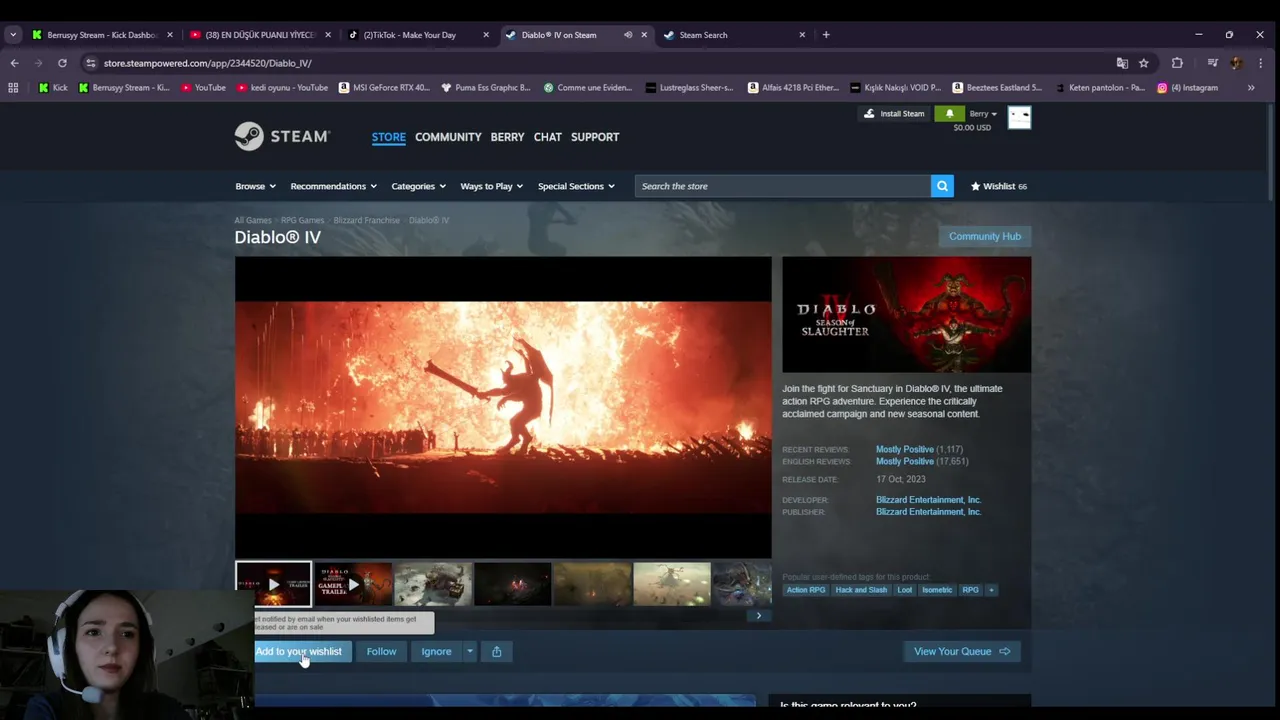Image resolution: width=1280 pixels, height=720 pixels.
Task: Click the user avatar in the Steam header
Action: click(x=1019, y=118)
